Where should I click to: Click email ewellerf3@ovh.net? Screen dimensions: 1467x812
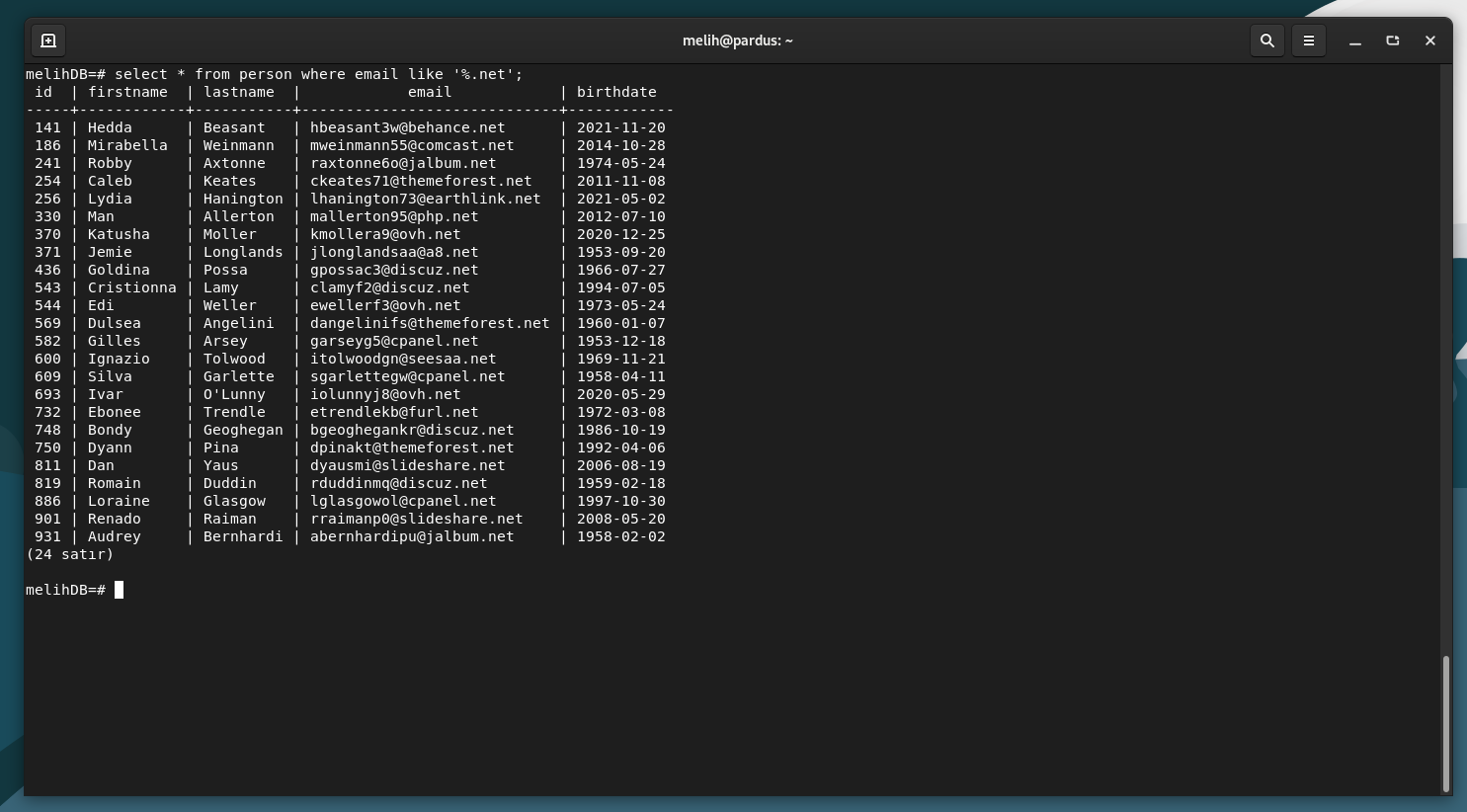pyautogui.click(x=385, y=305)
